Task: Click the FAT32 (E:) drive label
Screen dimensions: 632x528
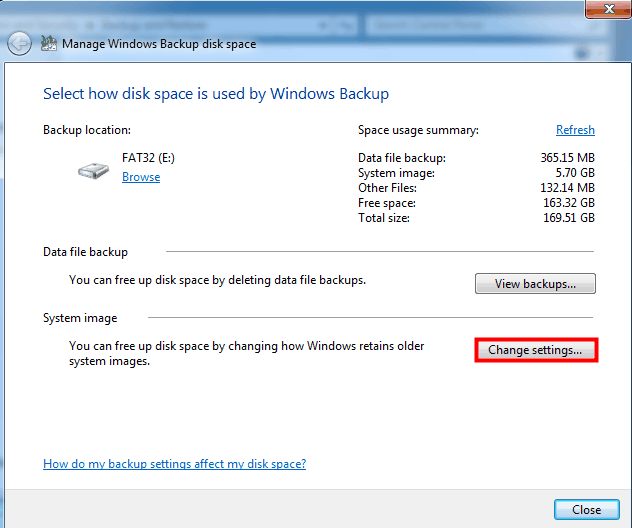Action: 149,158
